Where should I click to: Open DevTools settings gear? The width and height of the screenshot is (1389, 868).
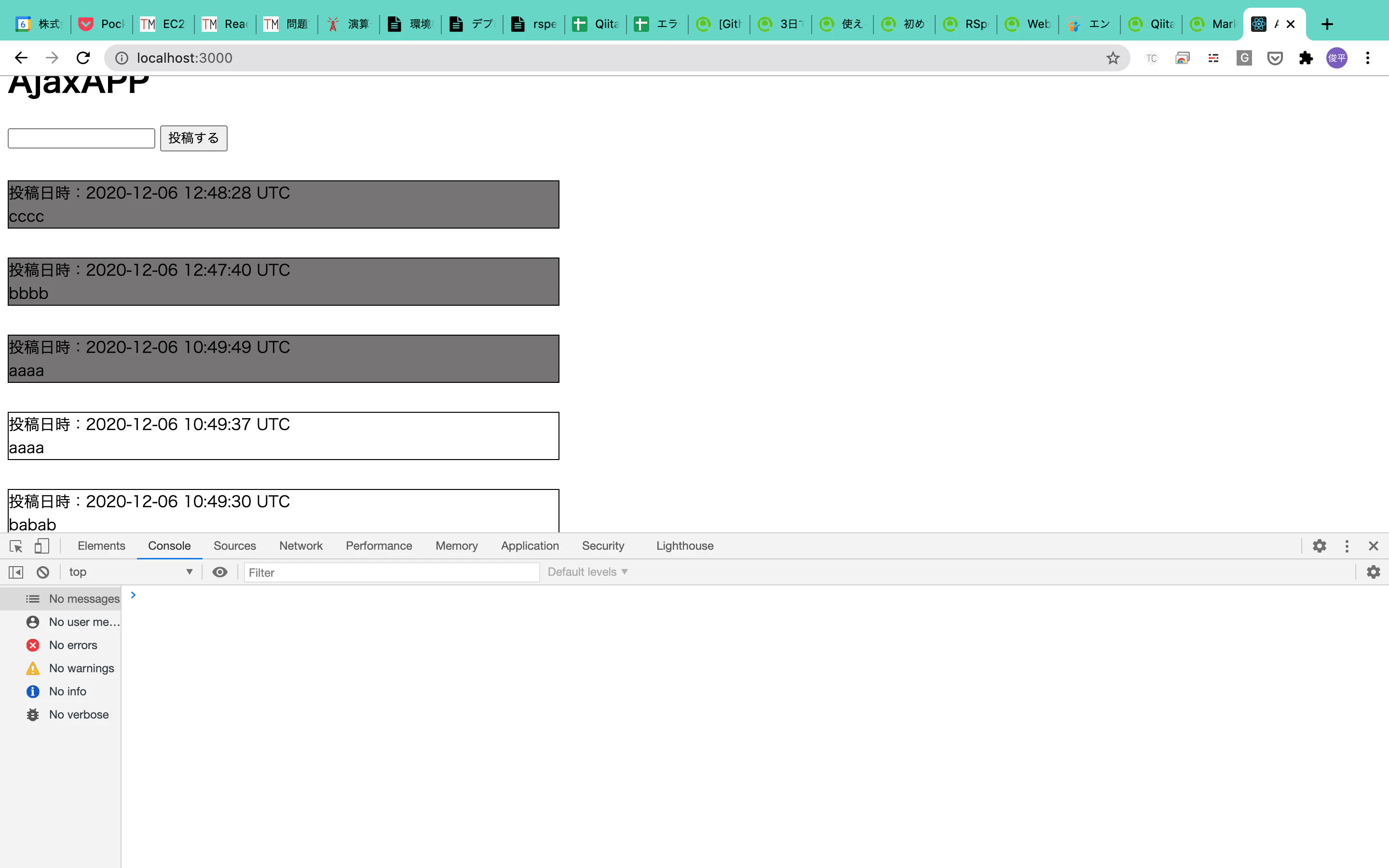(1320, 546)
